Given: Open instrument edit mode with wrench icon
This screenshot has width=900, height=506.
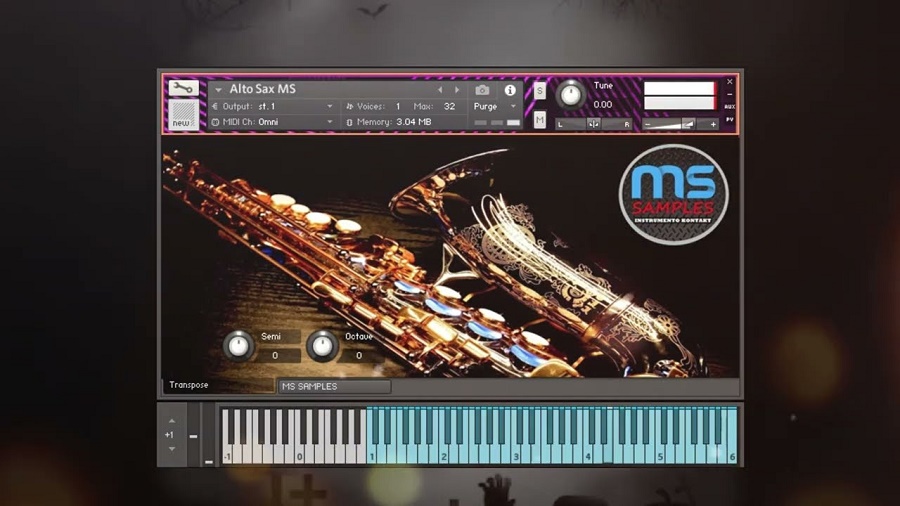Looking at the screenshot, I should tap(183, 88).
